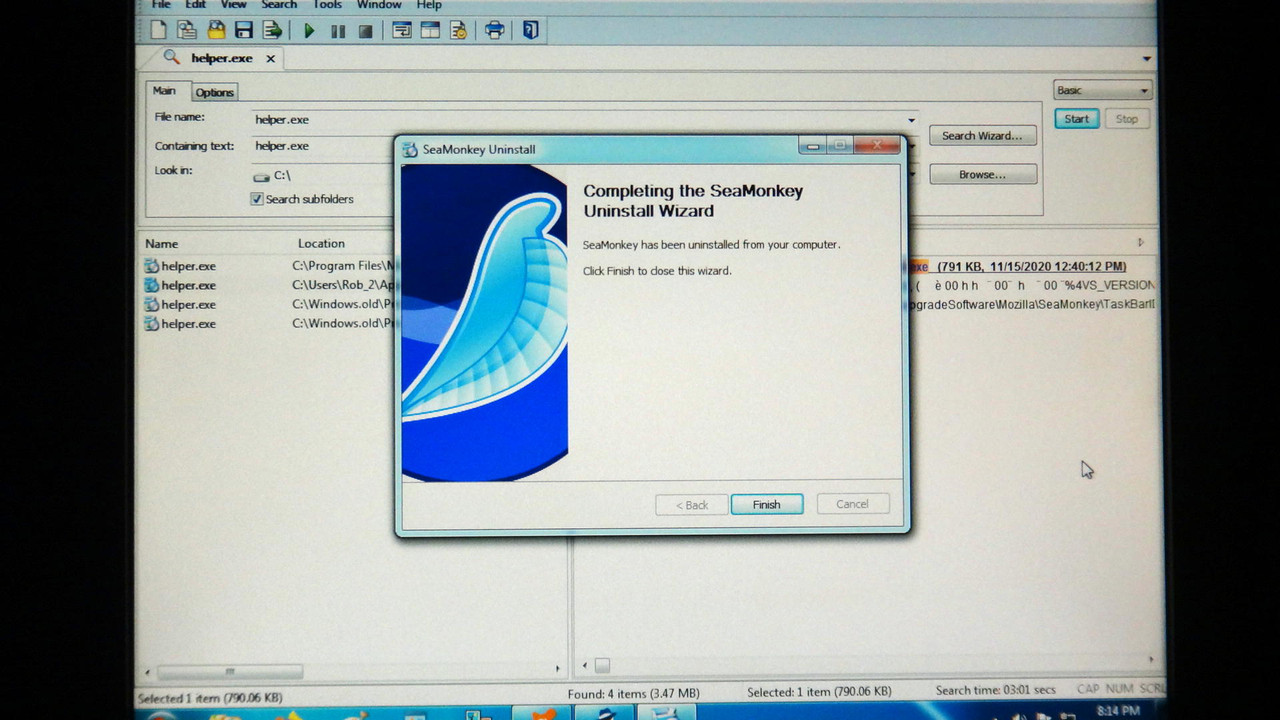This screenshot has width=1280, height=720.
Task: Close the helper.exe search tab
Action: point(270,59)
